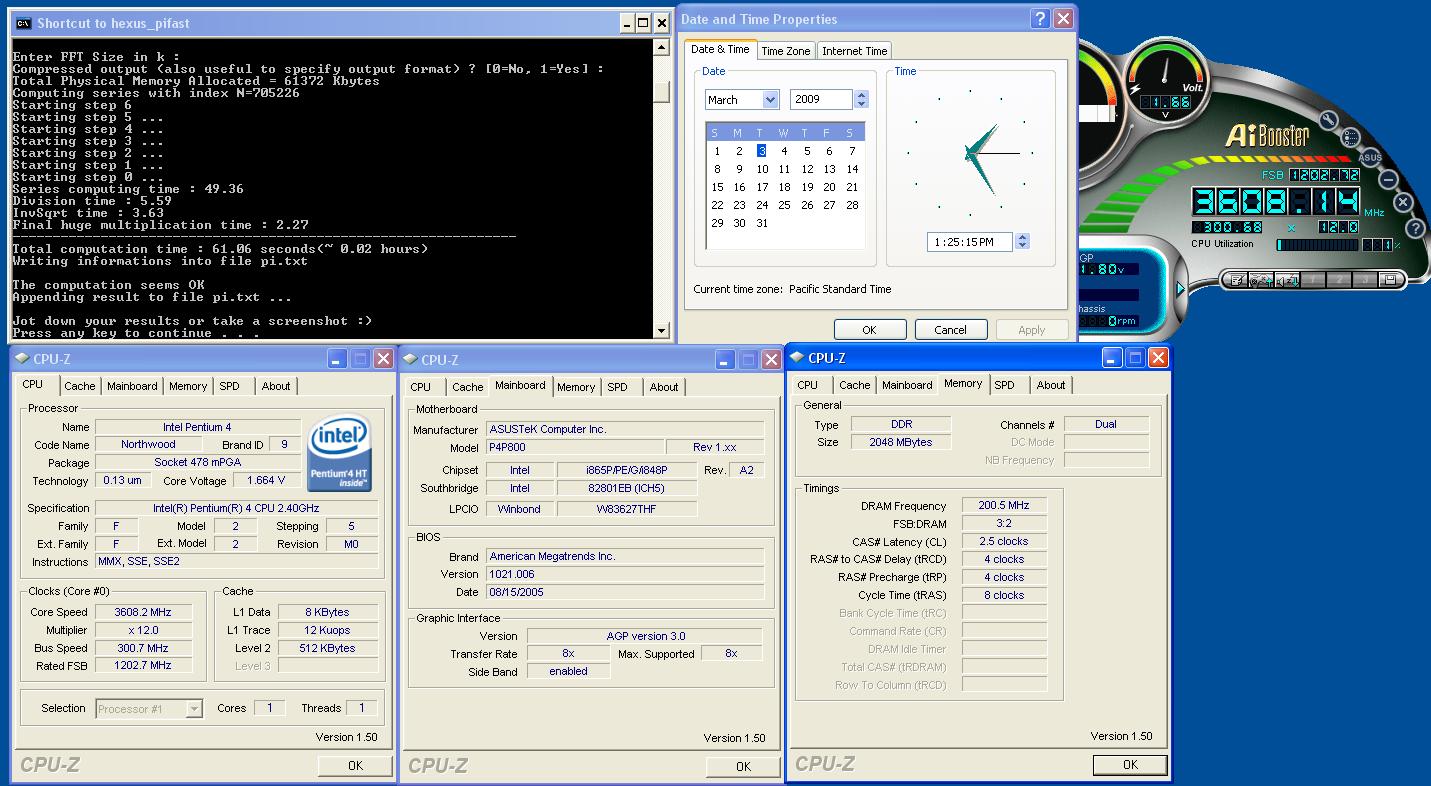The image size is (1431, 786).
Task: Switch to the Time Zone tab
Action: [786, 51]
